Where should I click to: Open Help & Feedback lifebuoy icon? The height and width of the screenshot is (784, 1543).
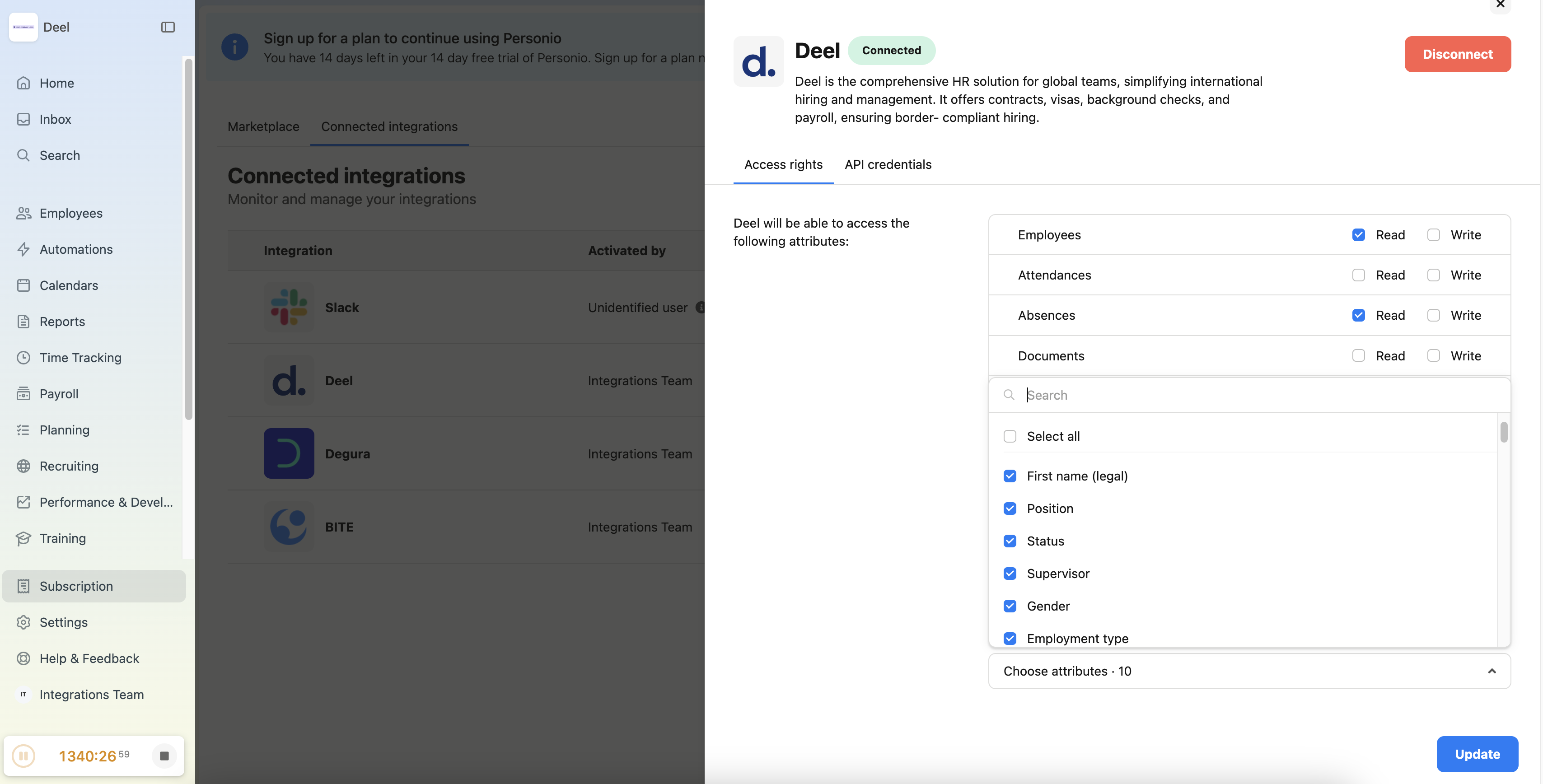point(23,658)
